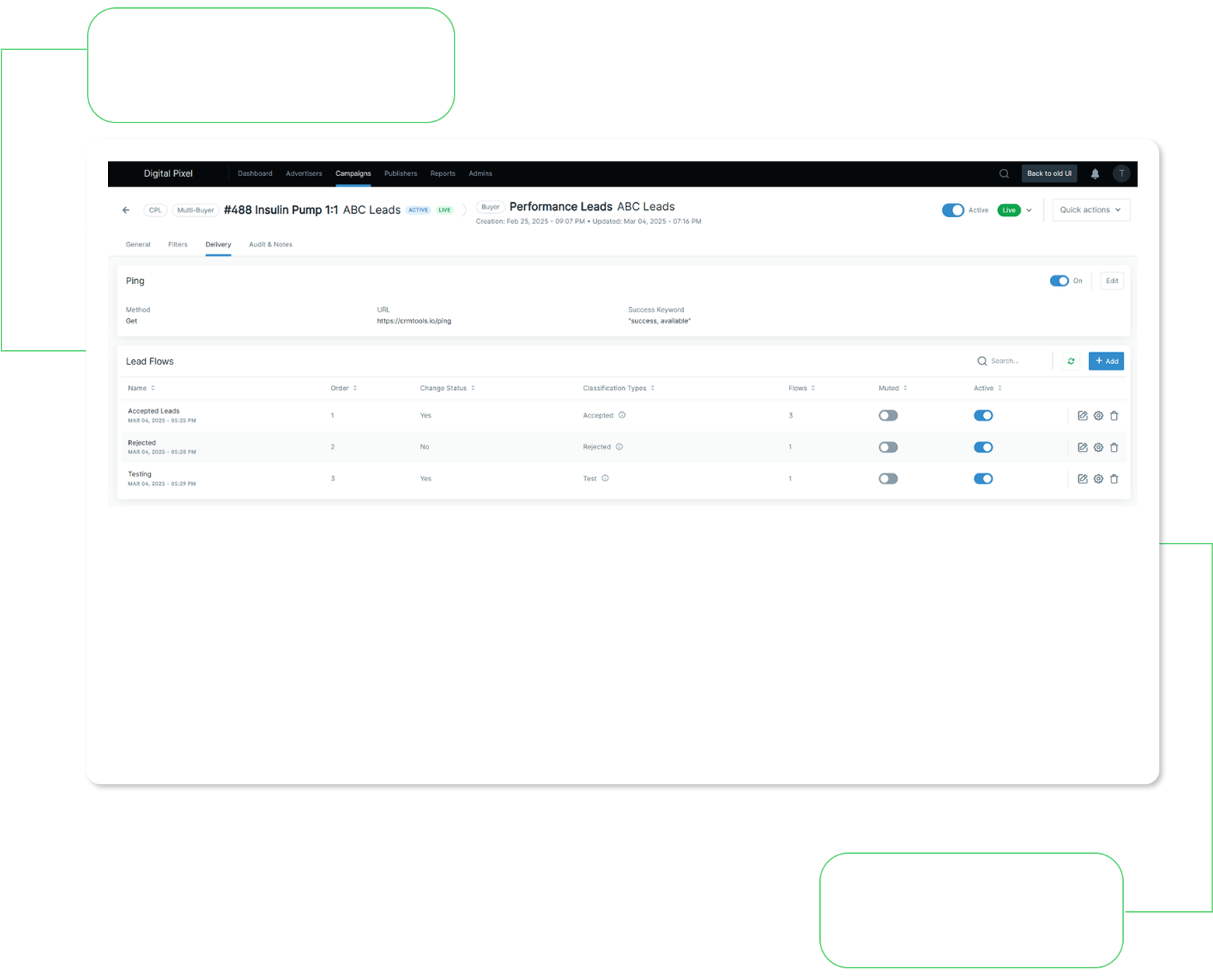
Task: Open the notifications bell
Action: (x=1095, y=174)
